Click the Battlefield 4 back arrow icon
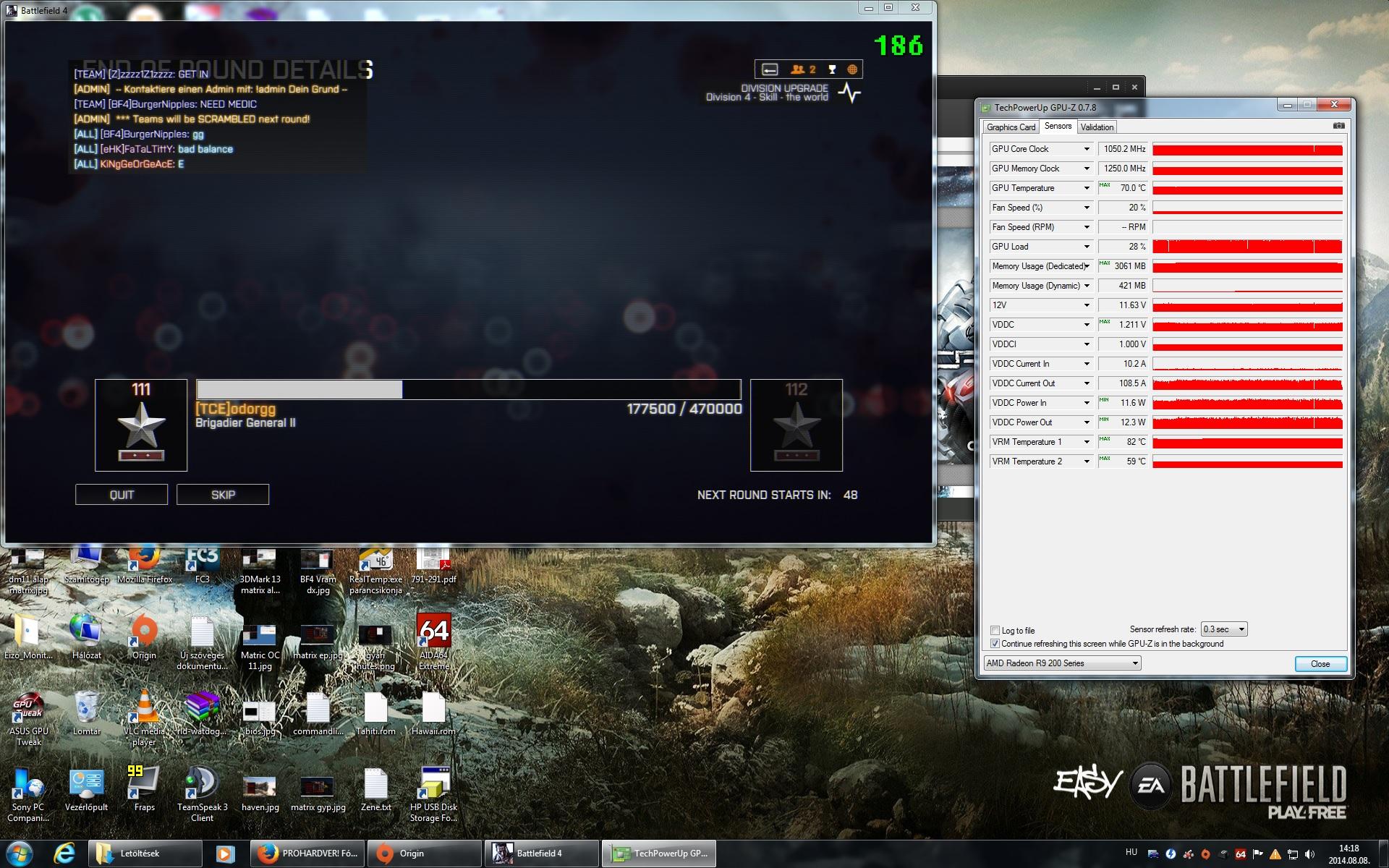Image resolution: width=1389 pixels, height=868 pixels. coord(770,69)
